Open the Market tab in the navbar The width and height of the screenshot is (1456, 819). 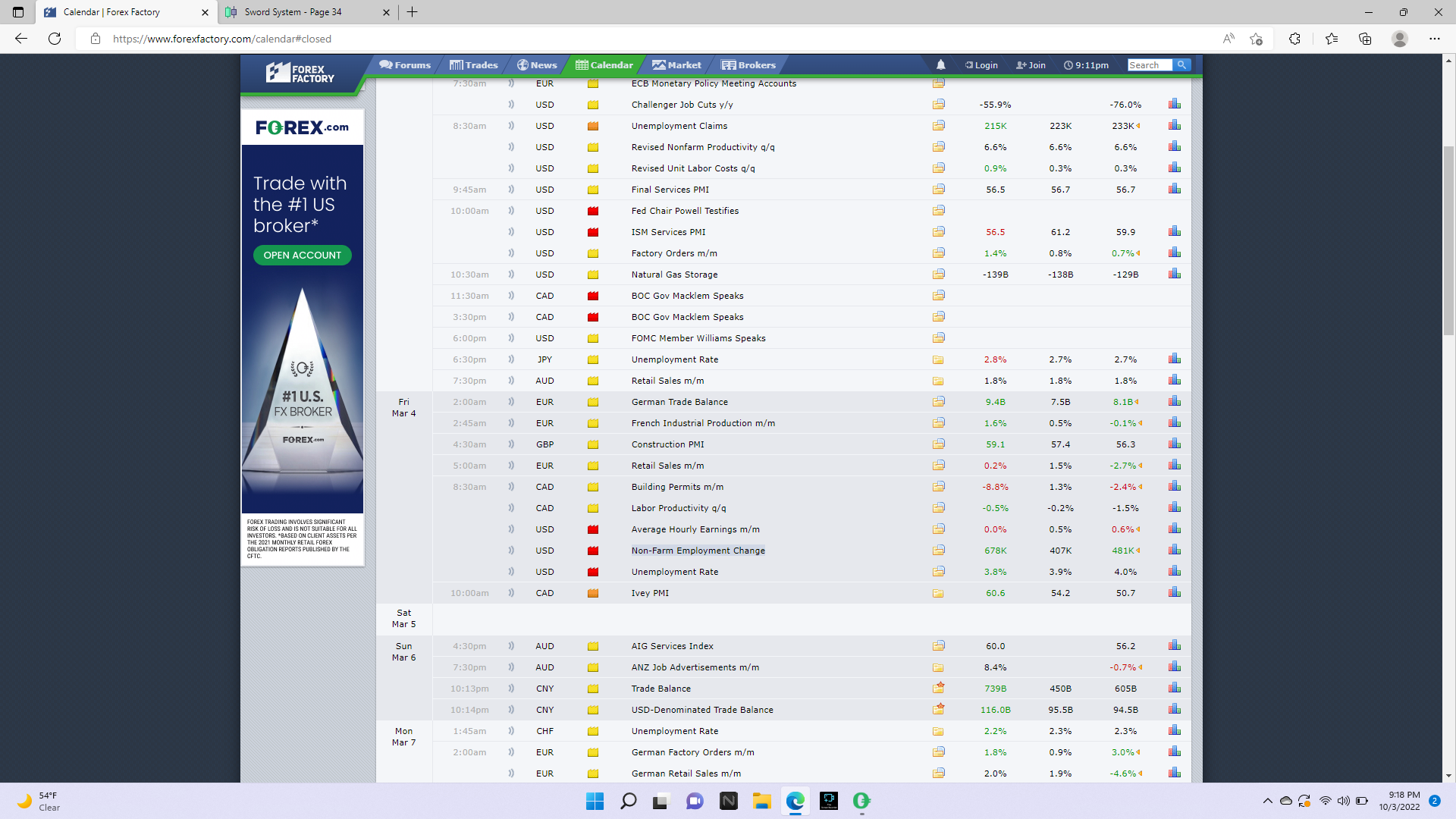point(676,65)
